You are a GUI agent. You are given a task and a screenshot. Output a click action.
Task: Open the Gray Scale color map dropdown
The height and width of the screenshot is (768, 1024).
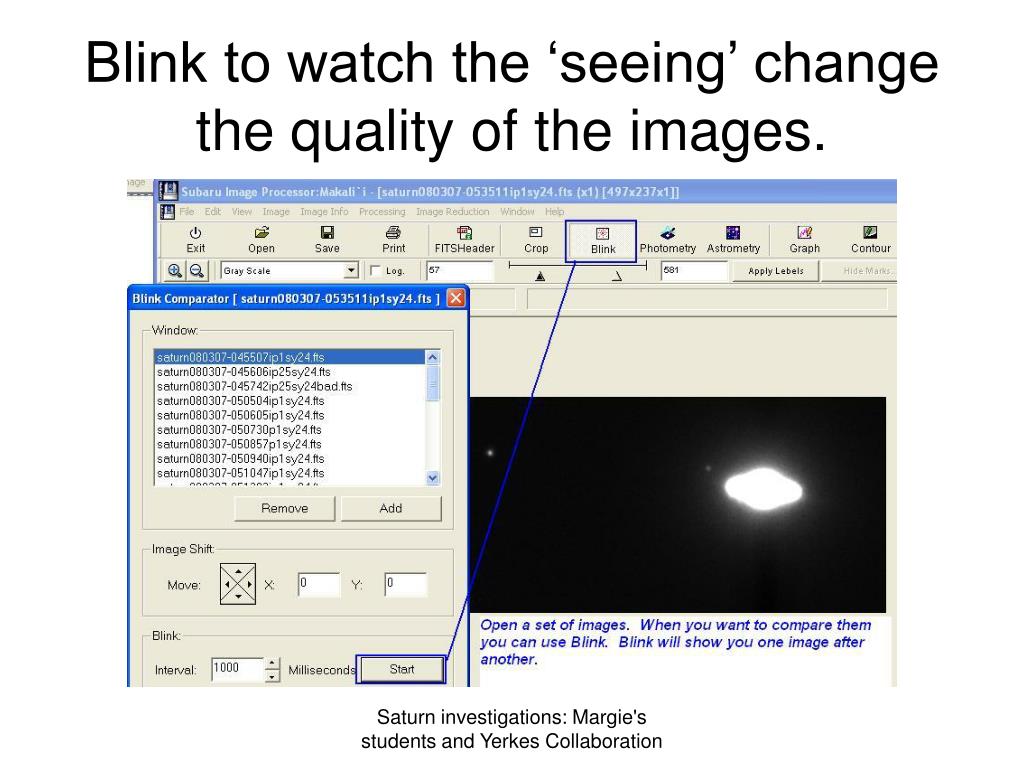click(351, 270)
